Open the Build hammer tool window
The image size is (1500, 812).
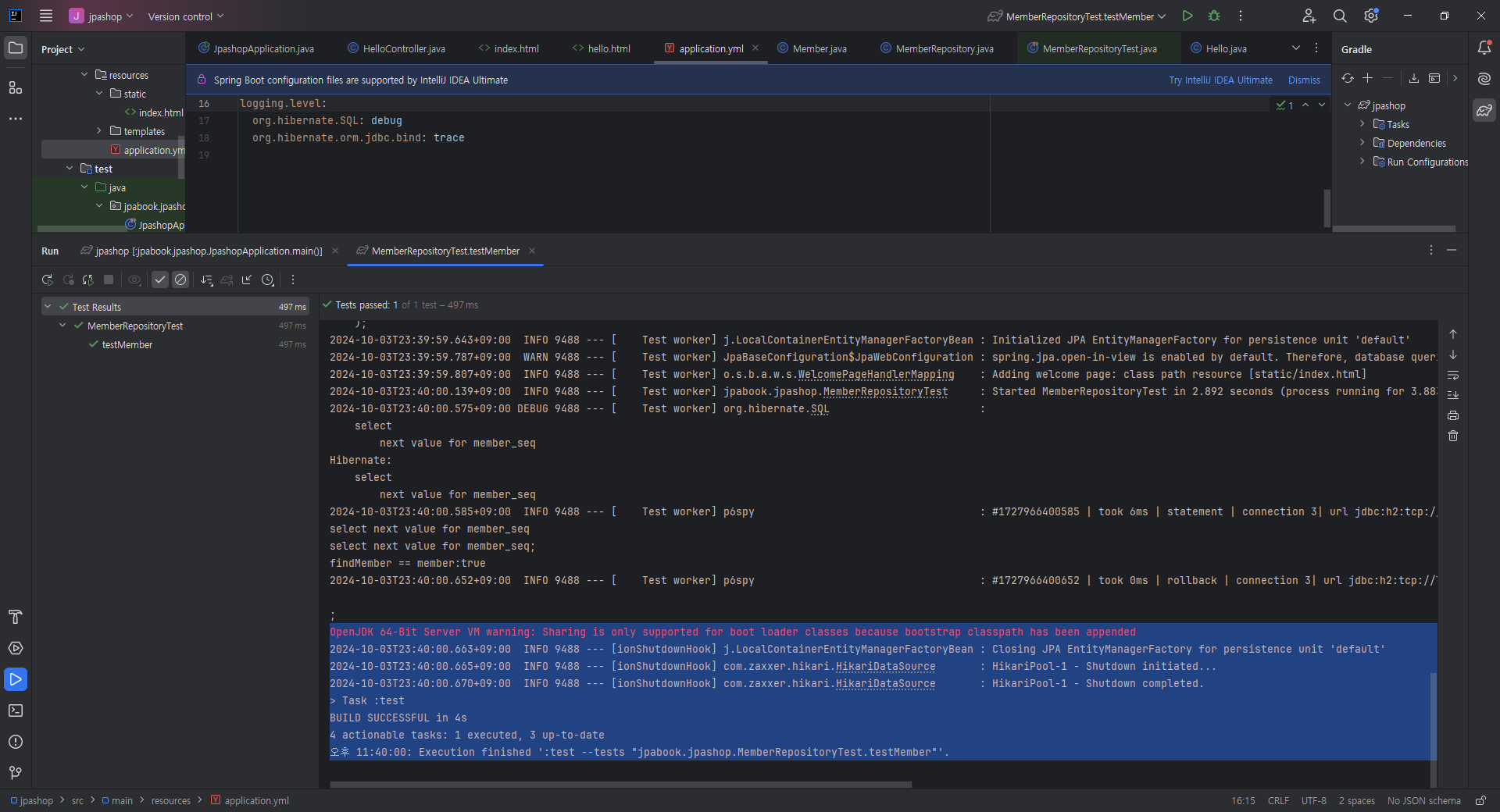point(16,617)
